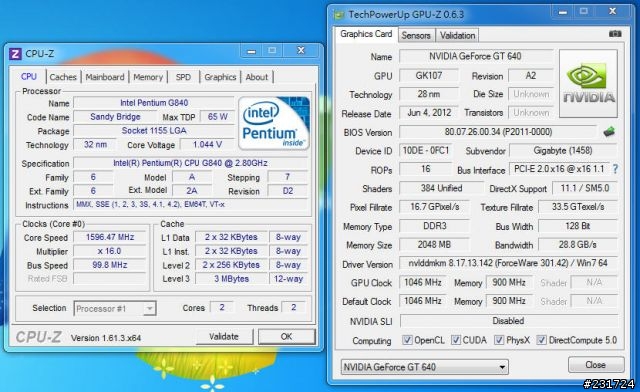This screenshot has height=392, width=640.
Task: Click the Driver Version field
Action: click(508, 263)
